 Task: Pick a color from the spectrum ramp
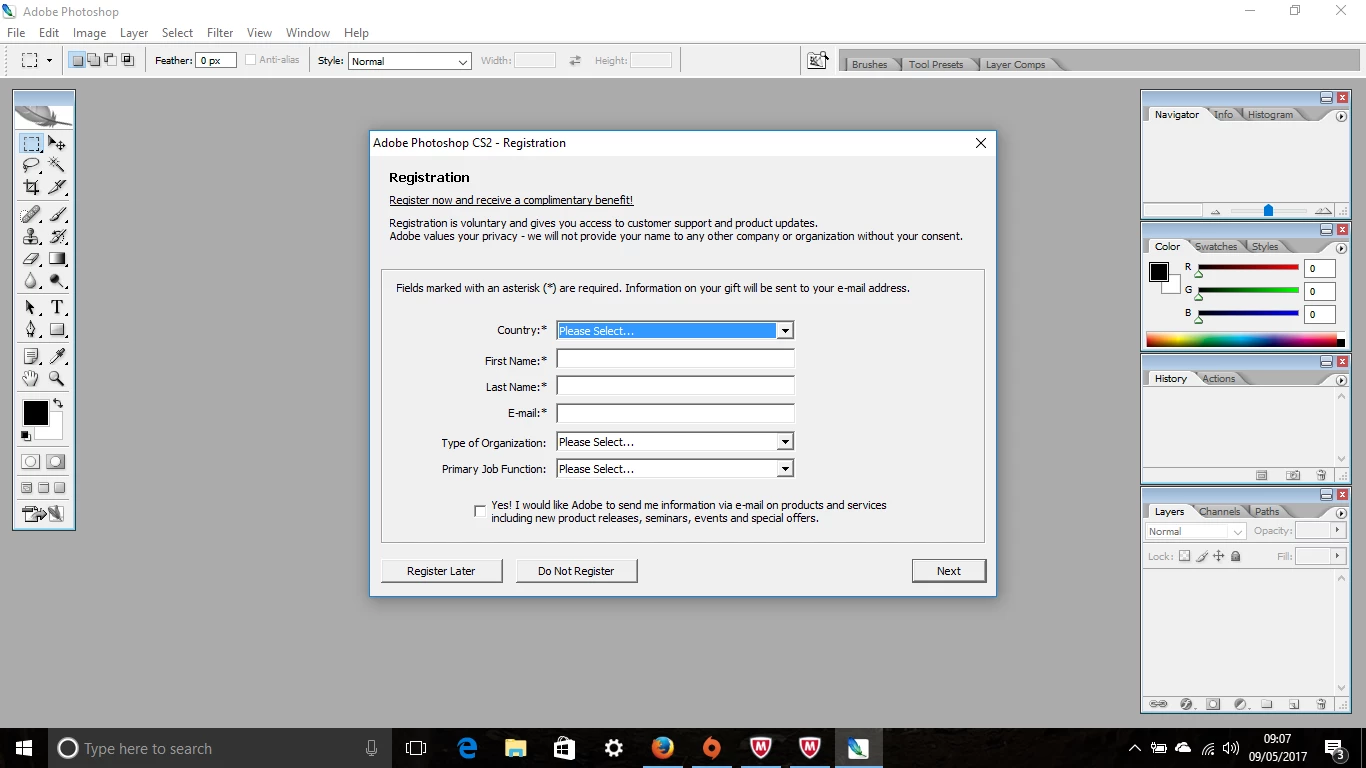click(x=1241, y=340)
